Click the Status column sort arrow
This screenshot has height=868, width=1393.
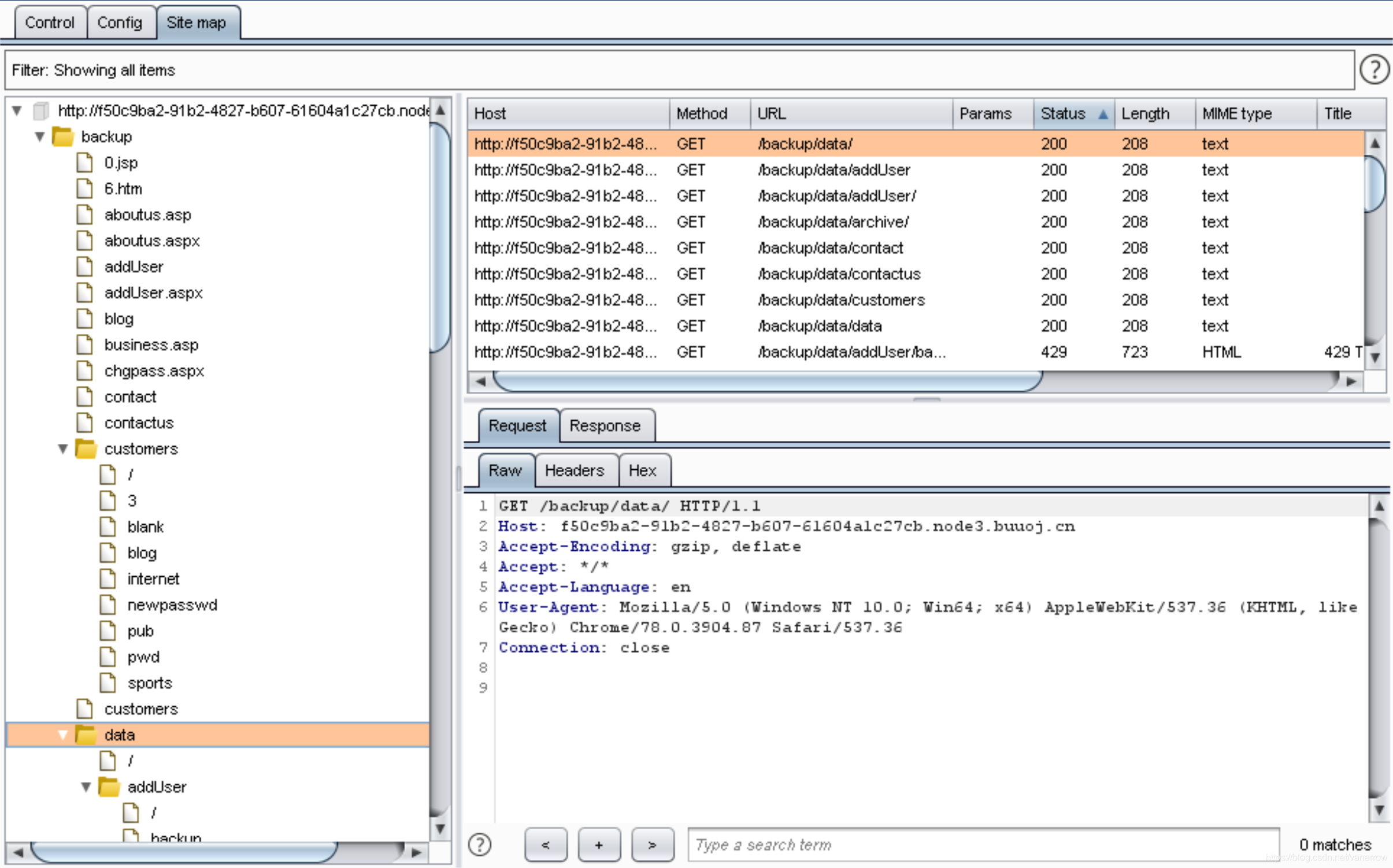(x=1103, y=114)
